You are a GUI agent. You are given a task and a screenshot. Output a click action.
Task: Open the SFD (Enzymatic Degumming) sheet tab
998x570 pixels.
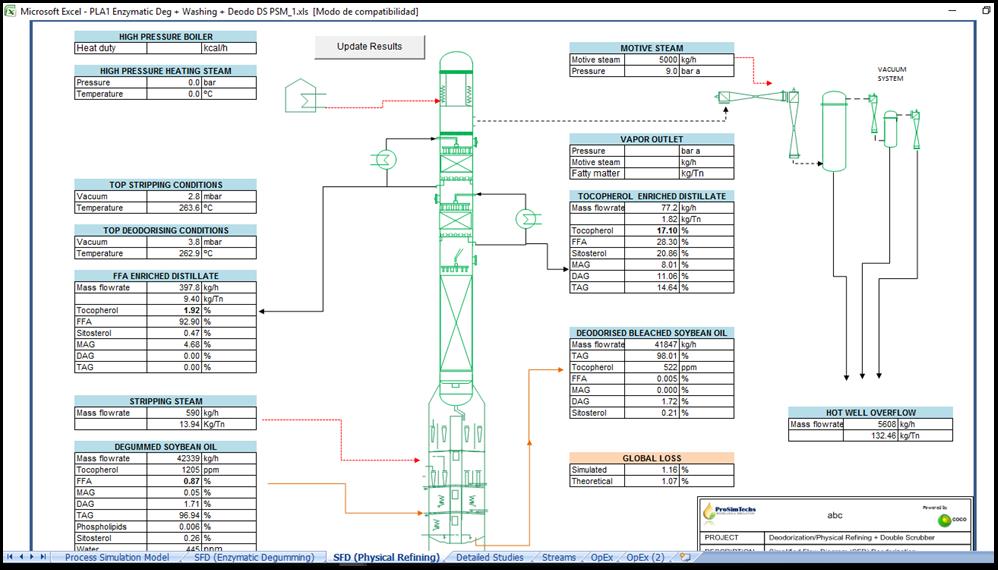[x=254, y=557]
